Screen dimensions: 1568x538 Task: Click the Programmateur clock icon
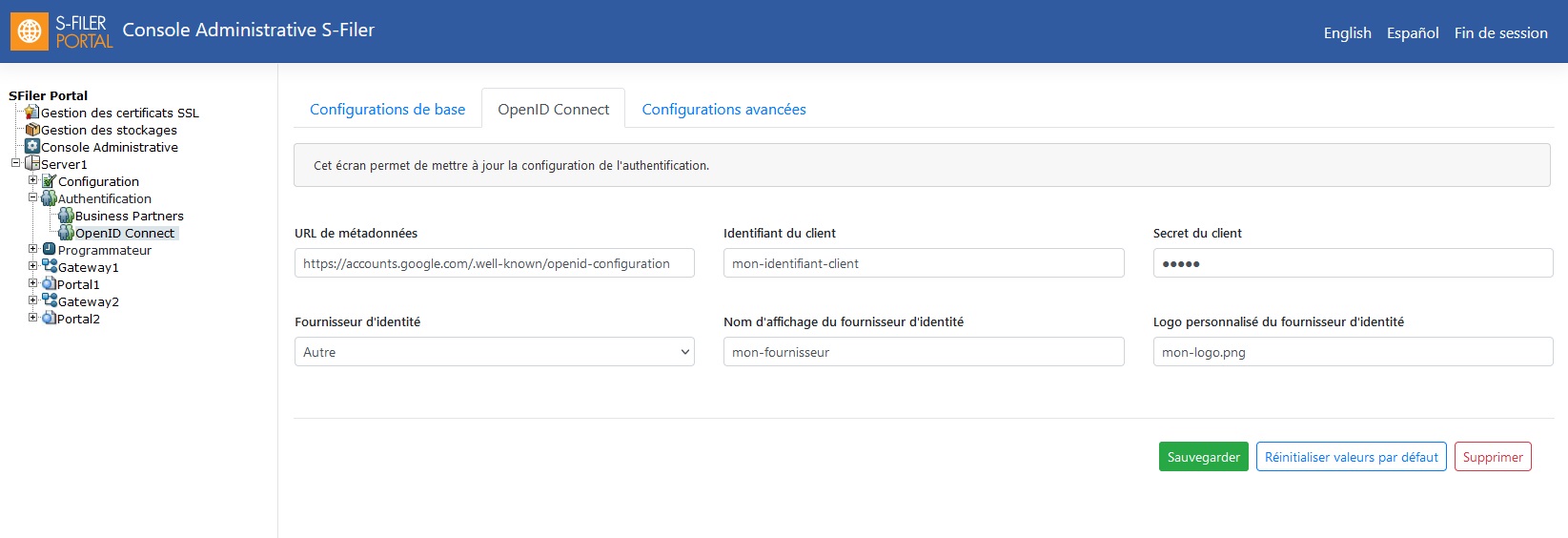coord(50,250)
